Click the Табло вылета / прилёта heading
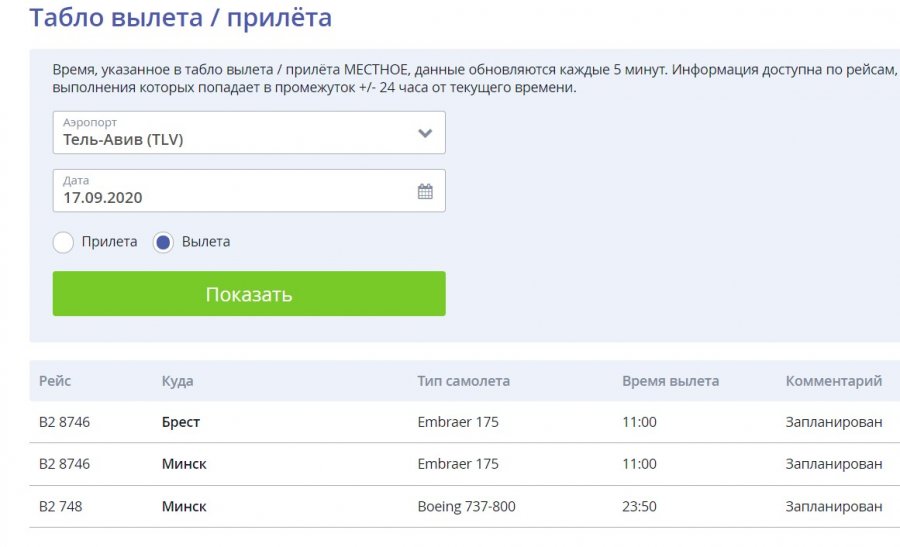Screen dimensions: 900x547 click(x=181, y=17)
